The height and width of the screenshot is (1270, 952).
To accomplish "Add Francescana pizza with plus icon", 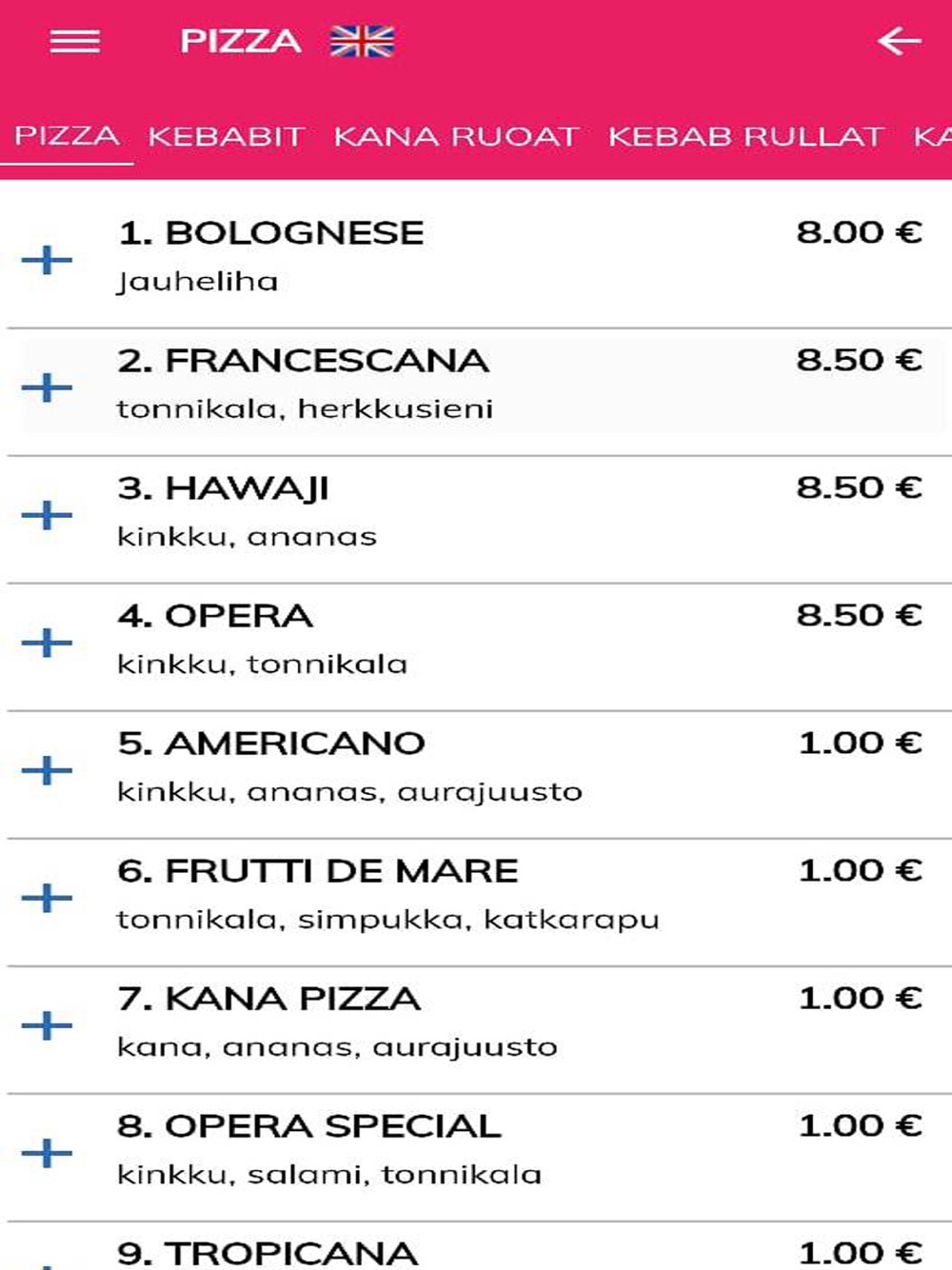I will [x=47, y=387].
